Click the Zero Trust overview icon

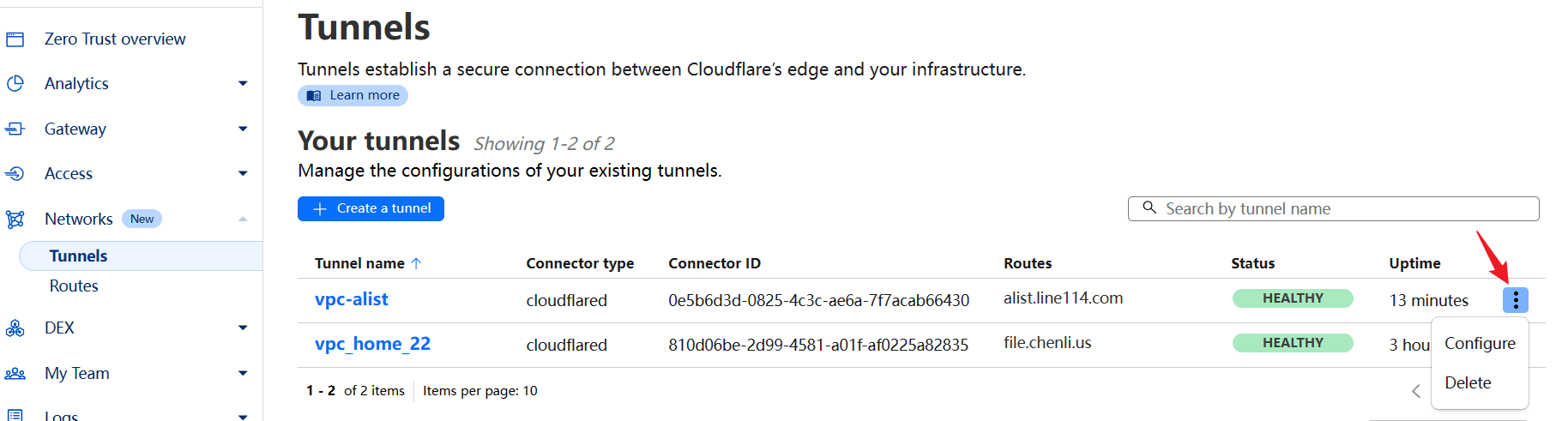[15, 39]
